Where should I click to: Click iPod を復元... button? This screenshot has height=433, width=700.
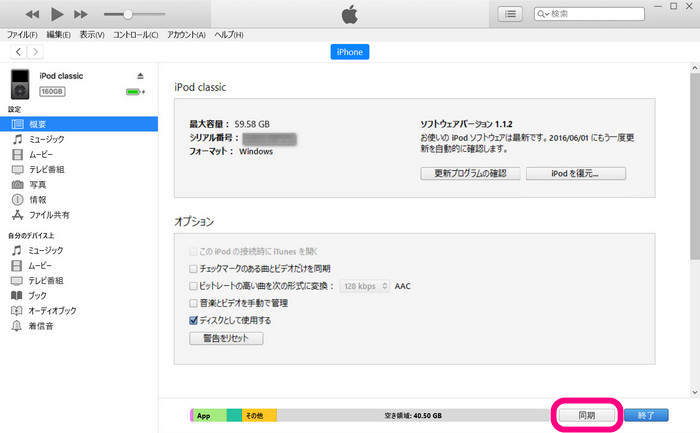coord(575,173)
